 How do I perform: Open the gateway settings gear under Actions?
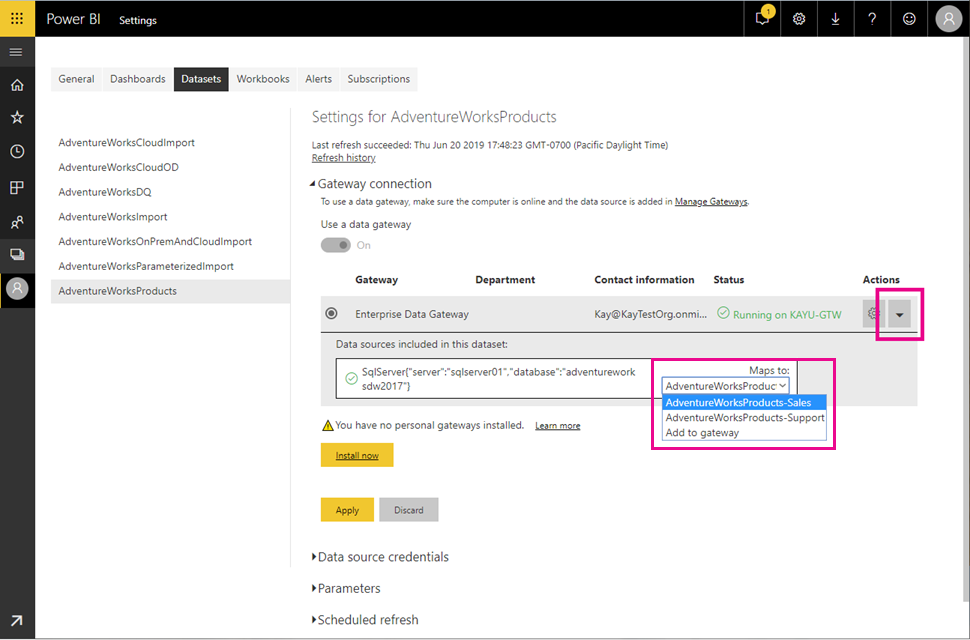tap(873, 314)
